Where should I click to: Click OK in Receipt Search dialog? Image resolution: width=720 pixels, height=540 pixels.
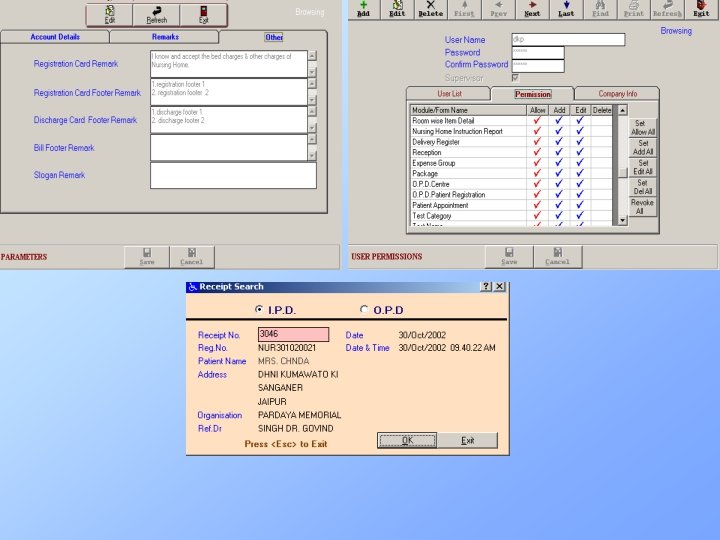click(407, 440)
